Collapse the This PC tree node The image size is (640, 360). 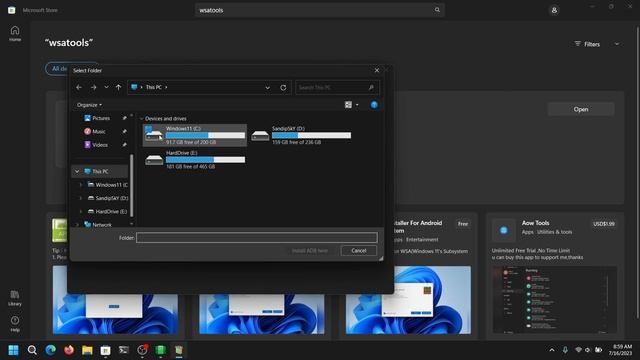[77, 171]
